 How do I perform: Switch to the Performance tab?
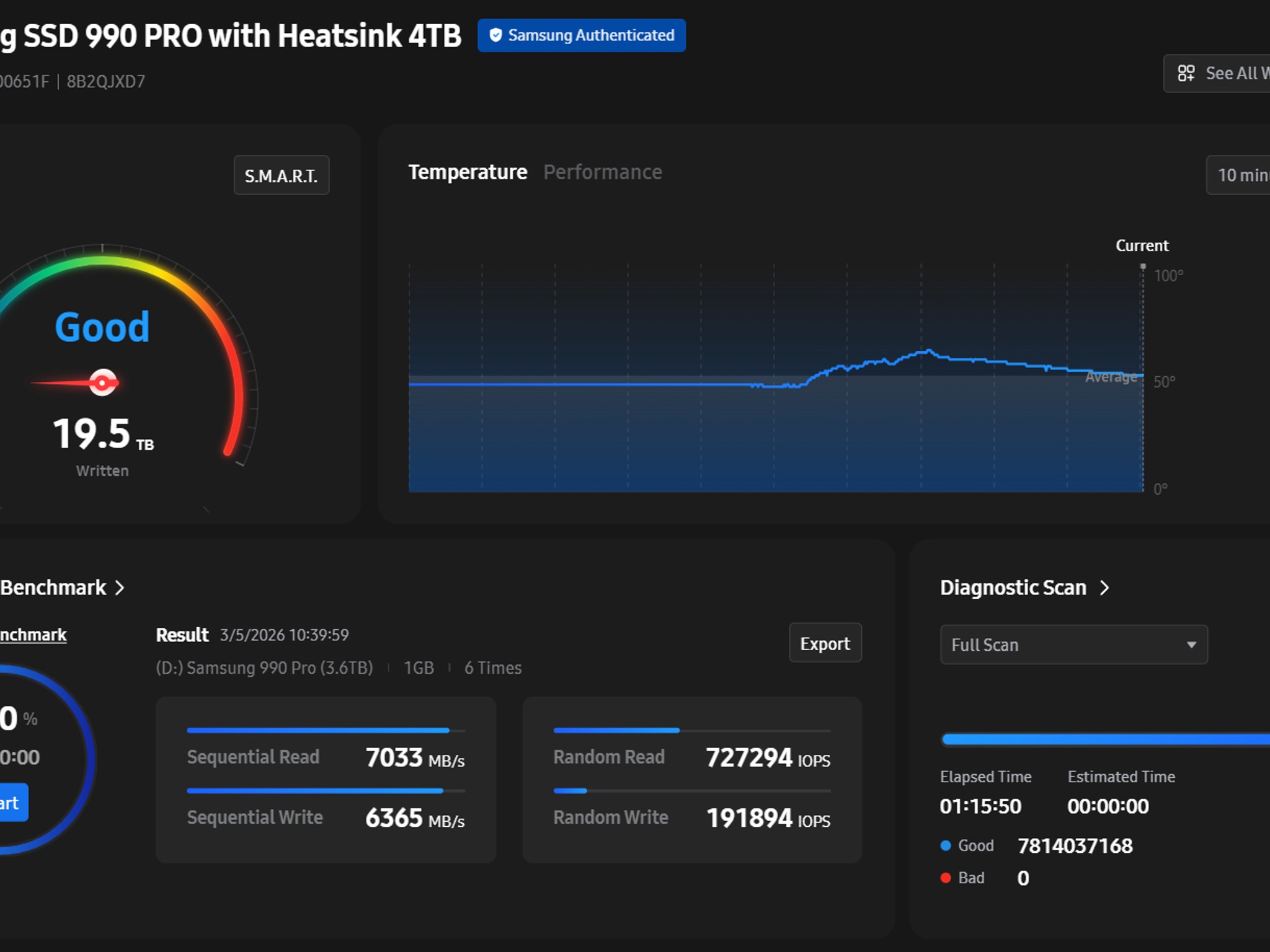pyautogui.click(x=603, y=172)
